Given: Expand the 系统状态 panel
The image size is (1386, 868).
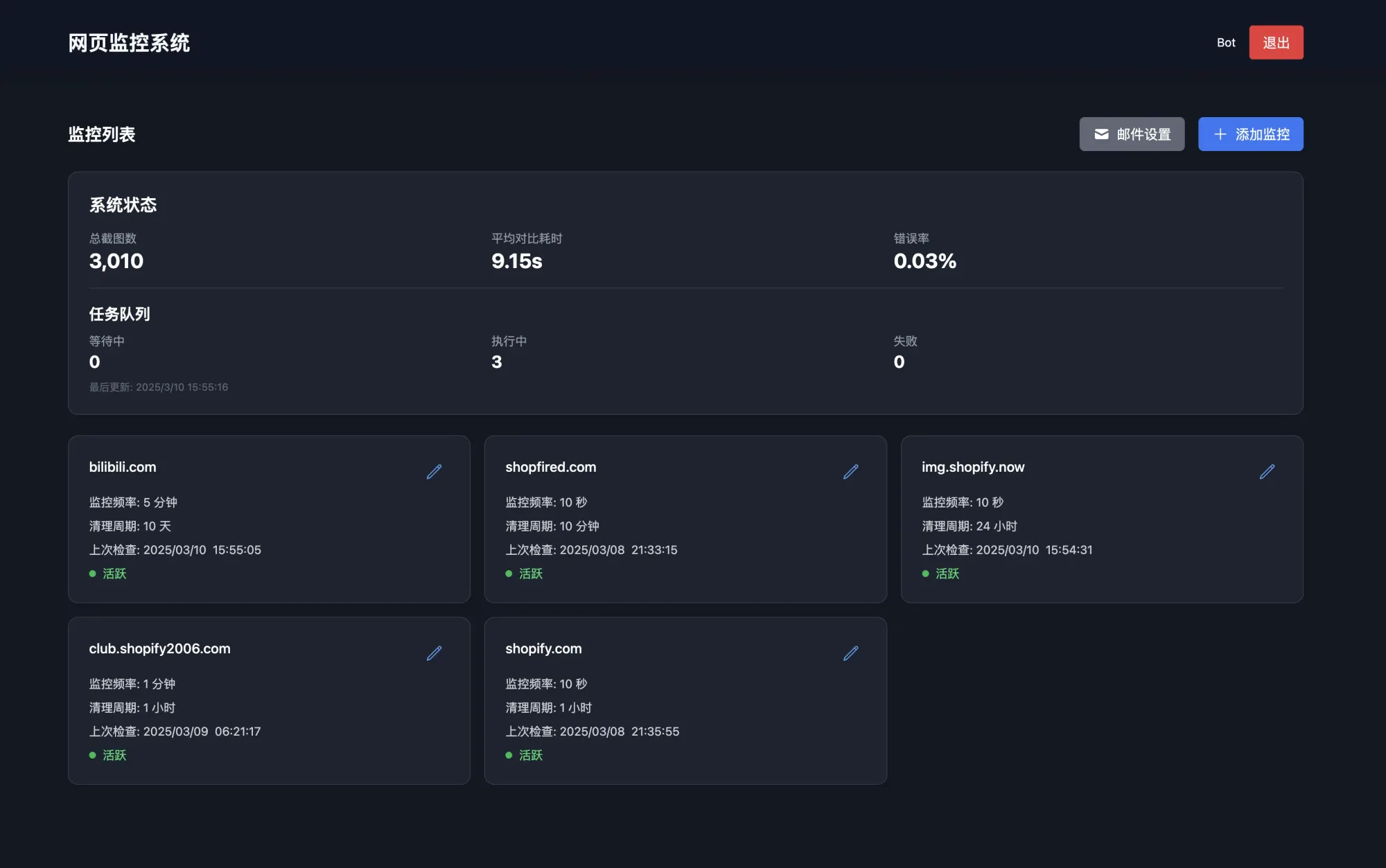Looking at the screenshot, I should pos(123,205).
